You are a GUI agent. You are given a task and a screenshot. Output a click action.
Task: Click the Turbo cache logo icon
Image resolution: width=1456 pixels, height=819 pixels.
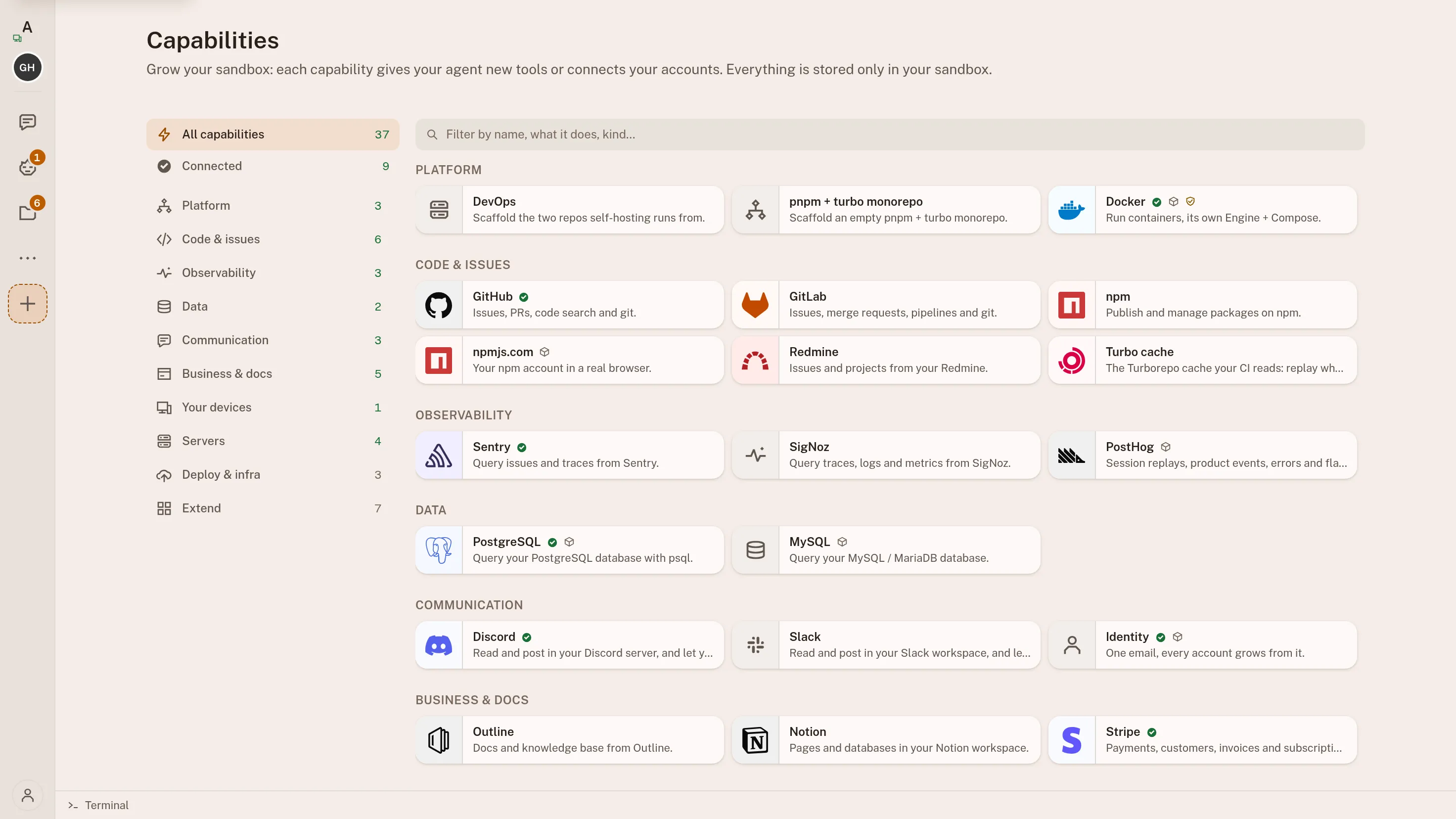pos(1071,360)
